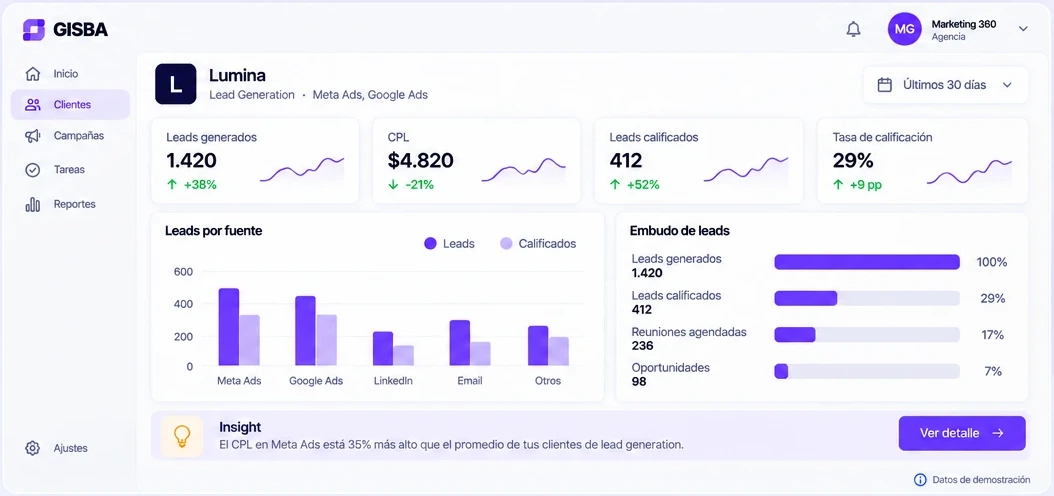Screen dimensions: 1054x496
Task: Click the Últimos 30 días chevron
Action: coord(1007,85)
